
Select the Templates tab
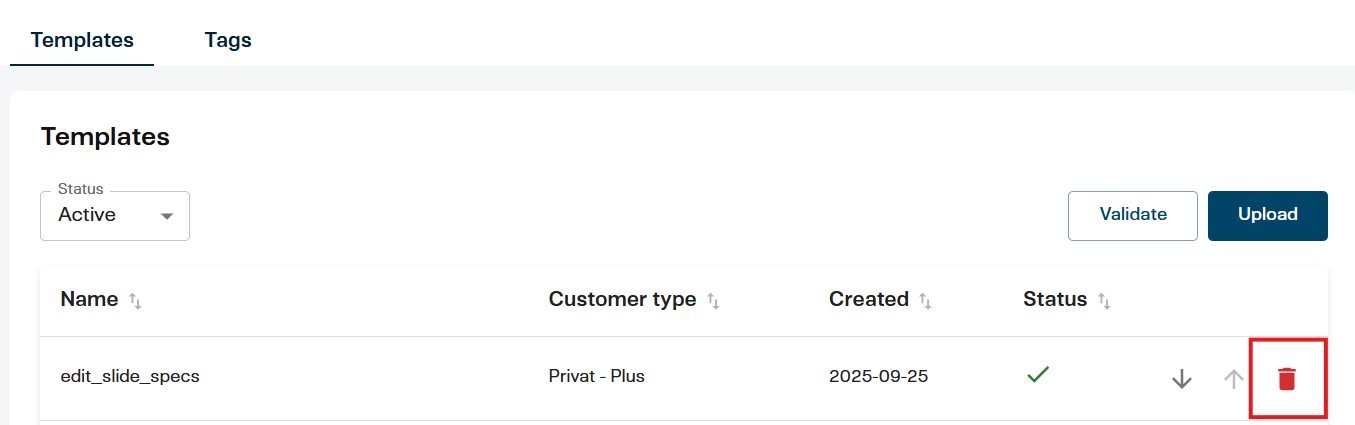tap(82, 41)
